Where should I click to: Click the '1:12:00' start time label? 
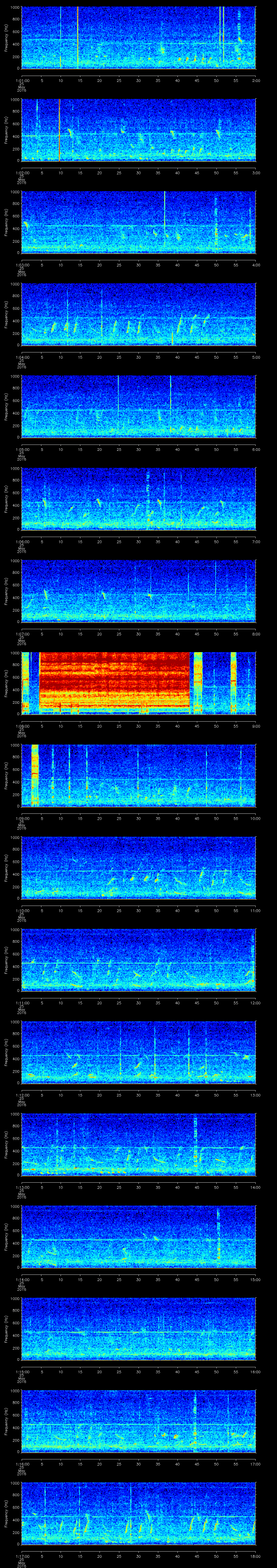(22, 1095)
